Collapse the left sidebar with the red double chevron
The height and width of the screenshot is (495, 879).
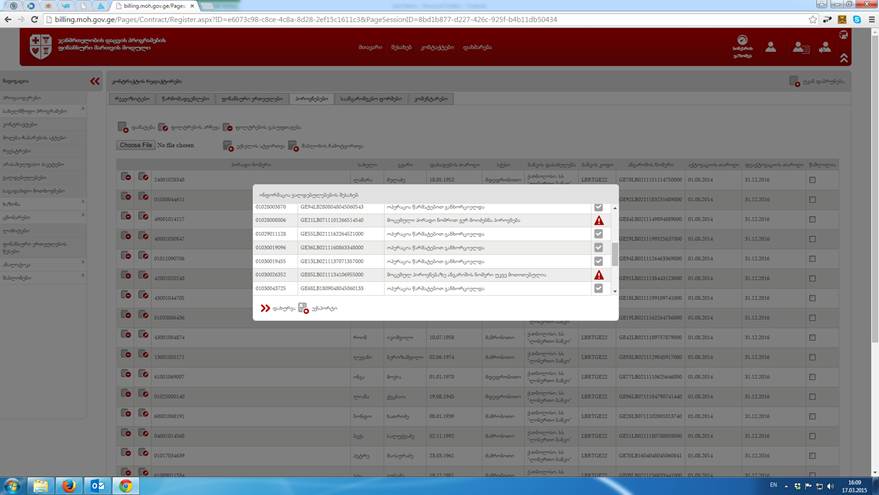pos(96,82)
